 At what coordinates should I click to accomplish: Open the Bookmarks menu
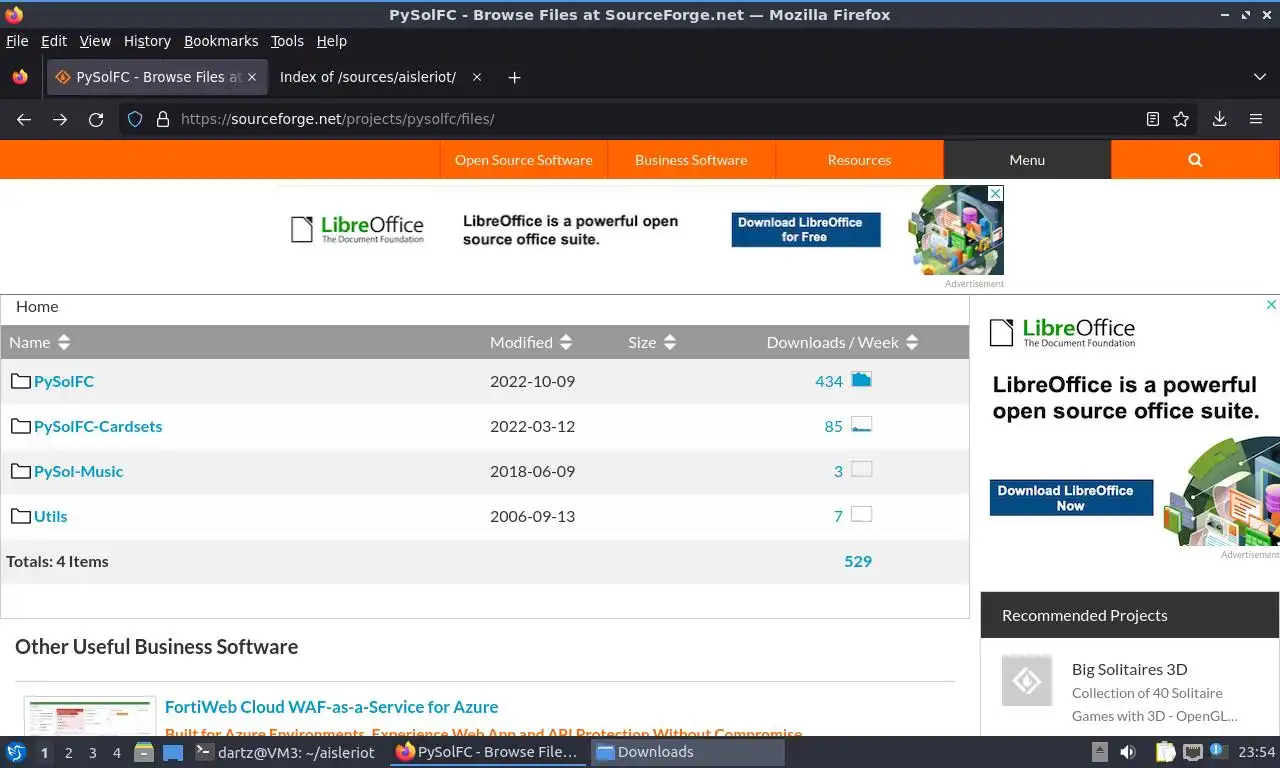tap(221, 41)
